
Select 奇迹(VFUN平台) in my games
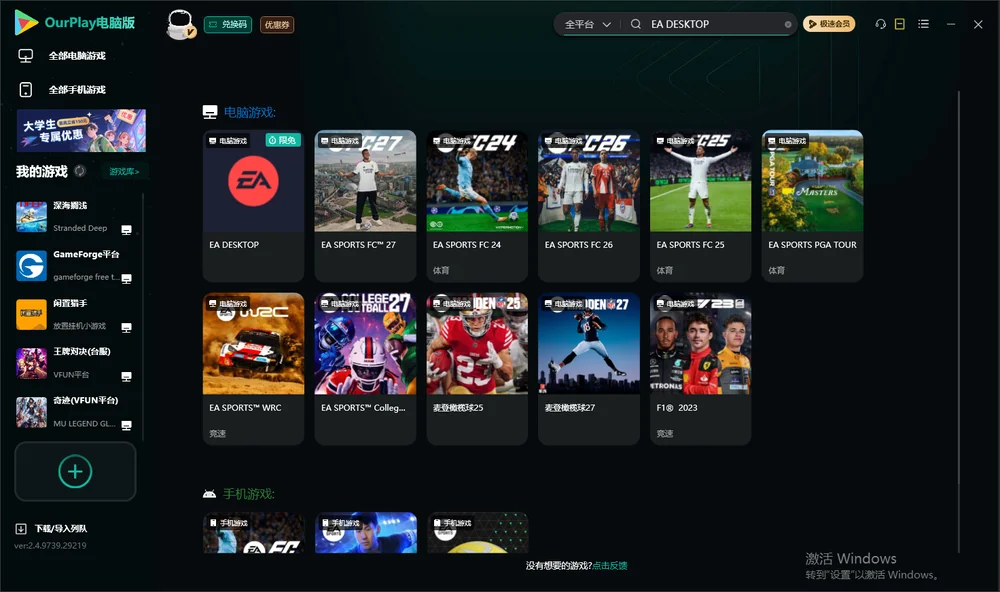click(75, 412)
